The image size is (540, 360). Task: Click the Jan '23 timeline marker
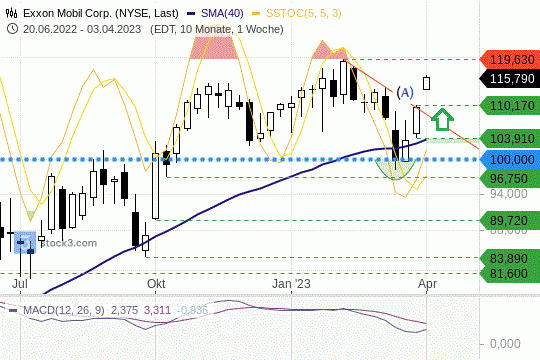pyautogui.click(x=291, y=284)
